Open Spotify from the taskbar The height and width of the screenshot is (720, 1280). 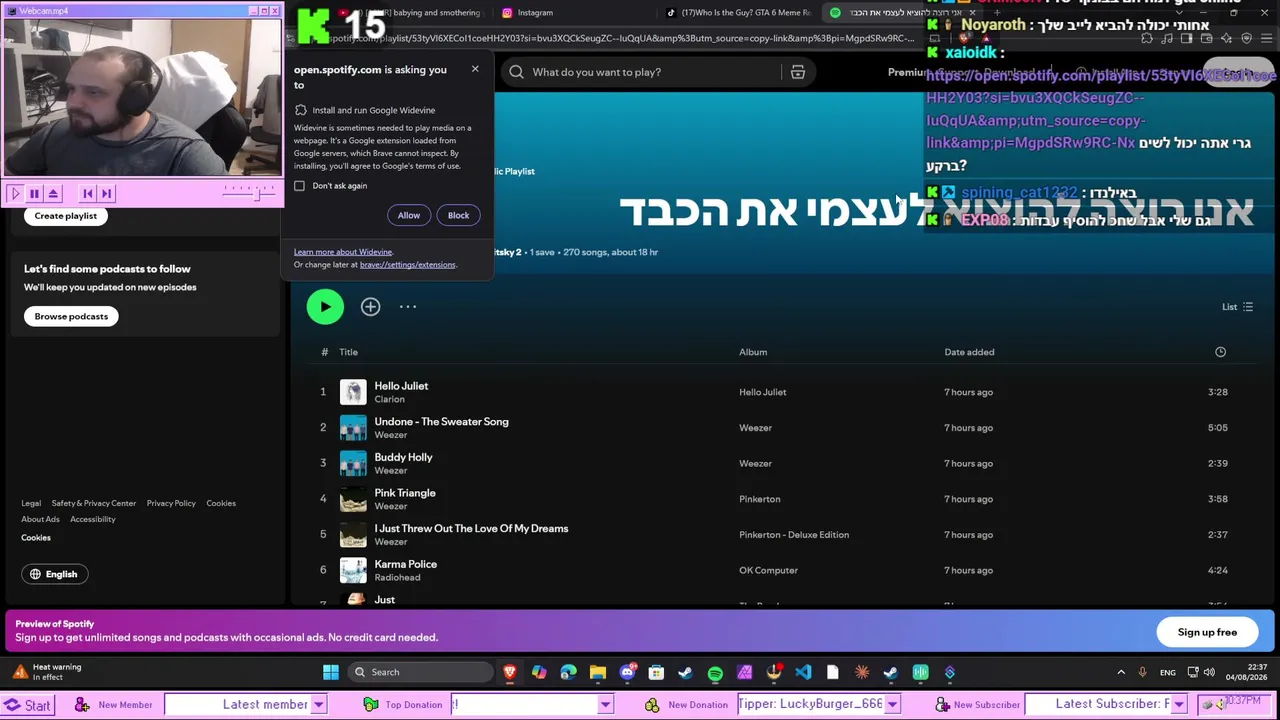pyautogui.click(x=715, y=673)
